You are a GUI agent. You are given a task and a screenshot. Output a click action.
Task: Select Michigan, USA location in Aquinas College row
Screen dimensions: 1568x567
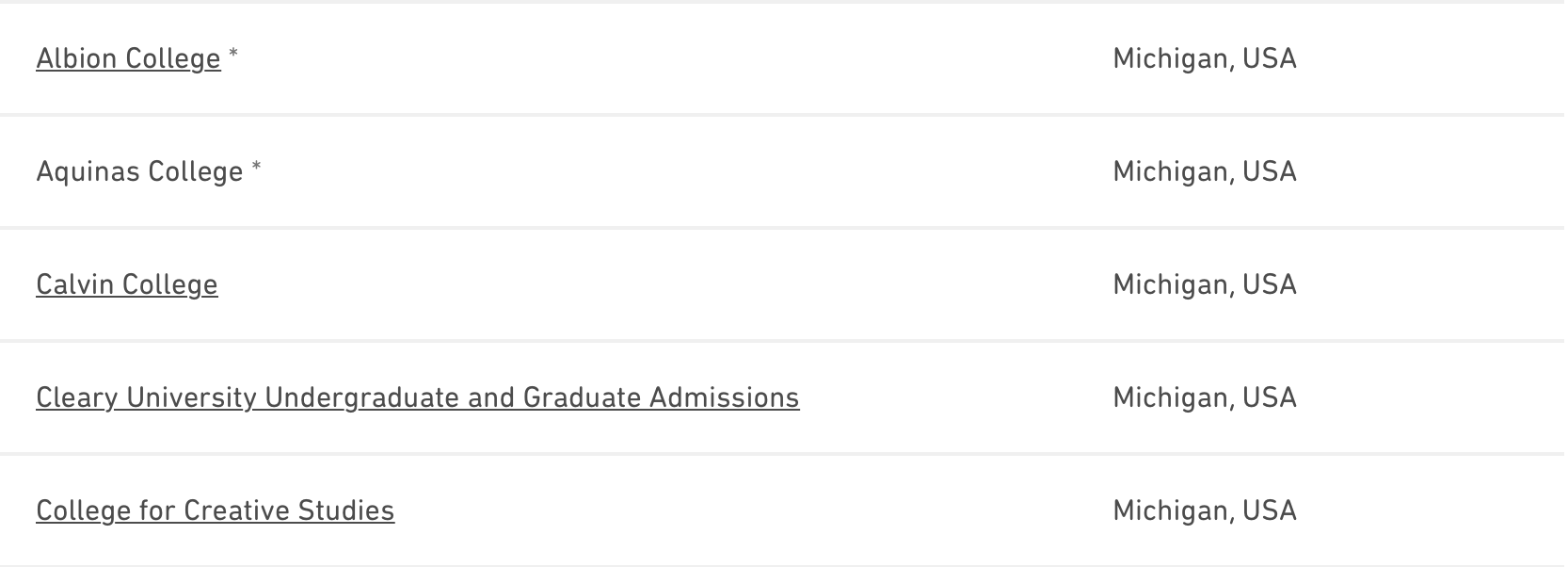point(1204,171)
